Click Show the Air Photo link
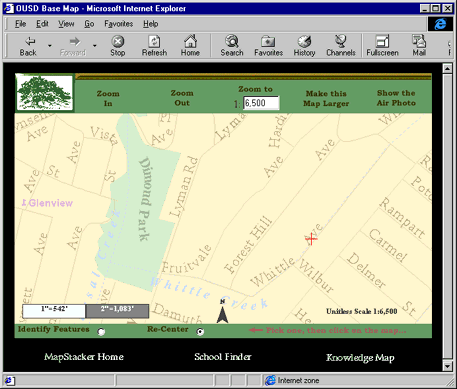457x389 pixels. tap(396, 98)
